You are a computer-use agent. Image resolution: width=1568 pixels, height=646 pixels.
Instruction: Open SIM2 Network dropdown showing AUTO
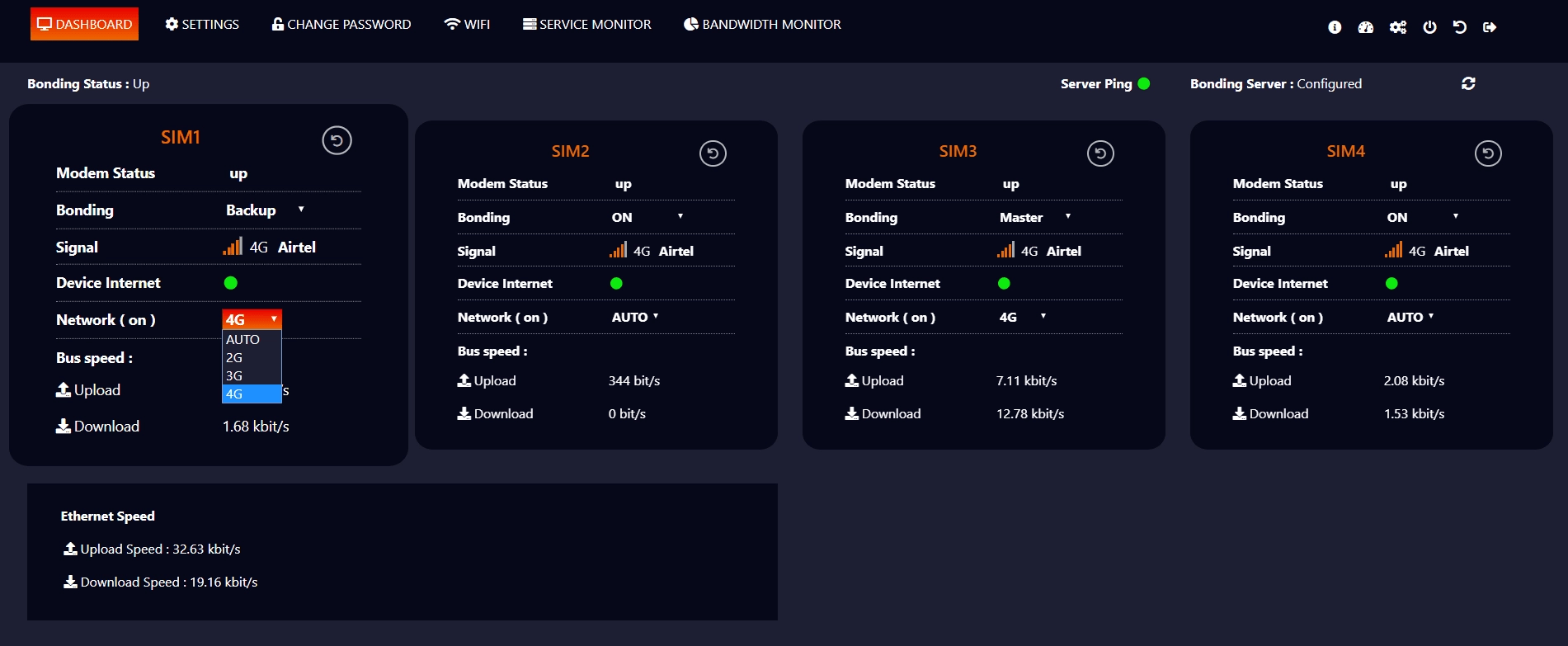pos(635,317)
